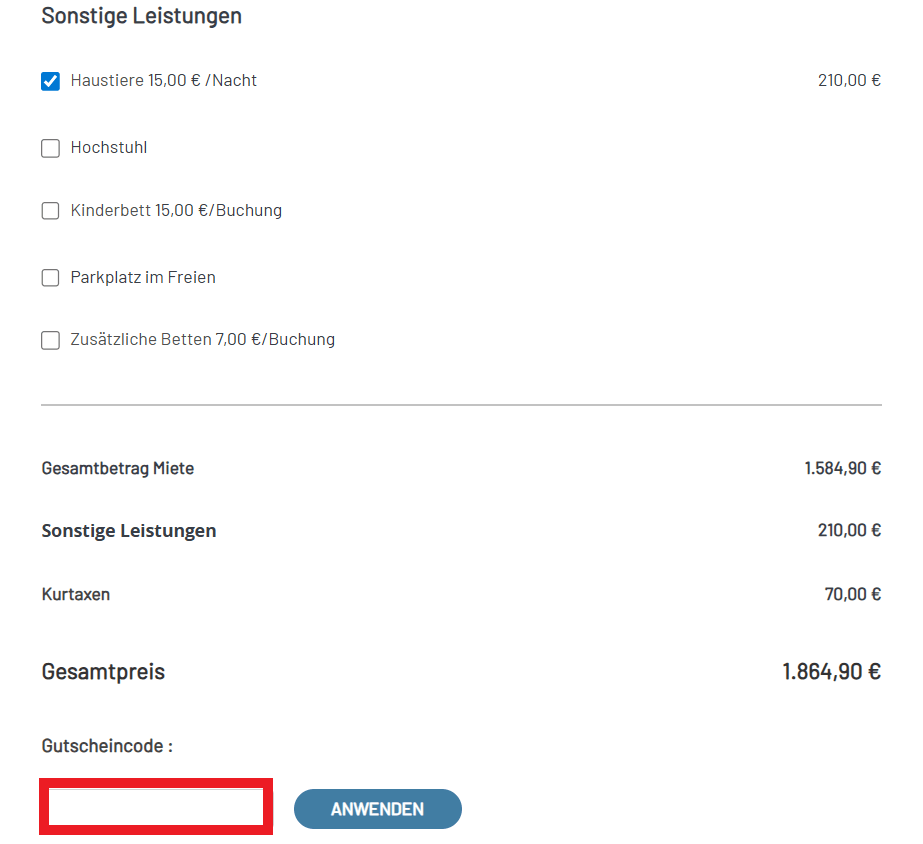This screenshot has height=844, width=923.
Task: Click the Gesamtbetrag Miete row
Action: click(x=116, y=468)
